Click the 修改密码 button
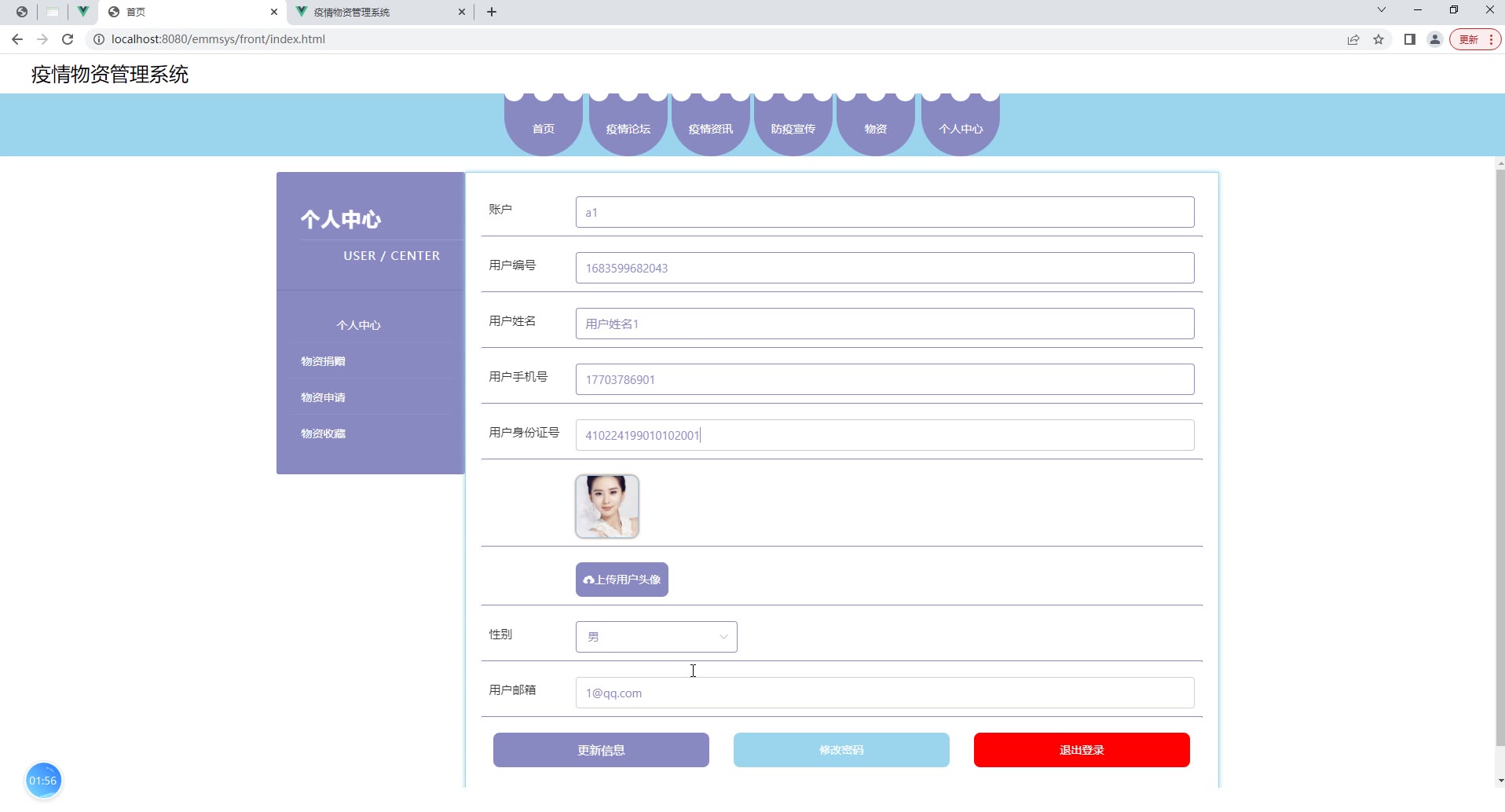Screen dimensions: 1505x812 click(x=841, y=750)
